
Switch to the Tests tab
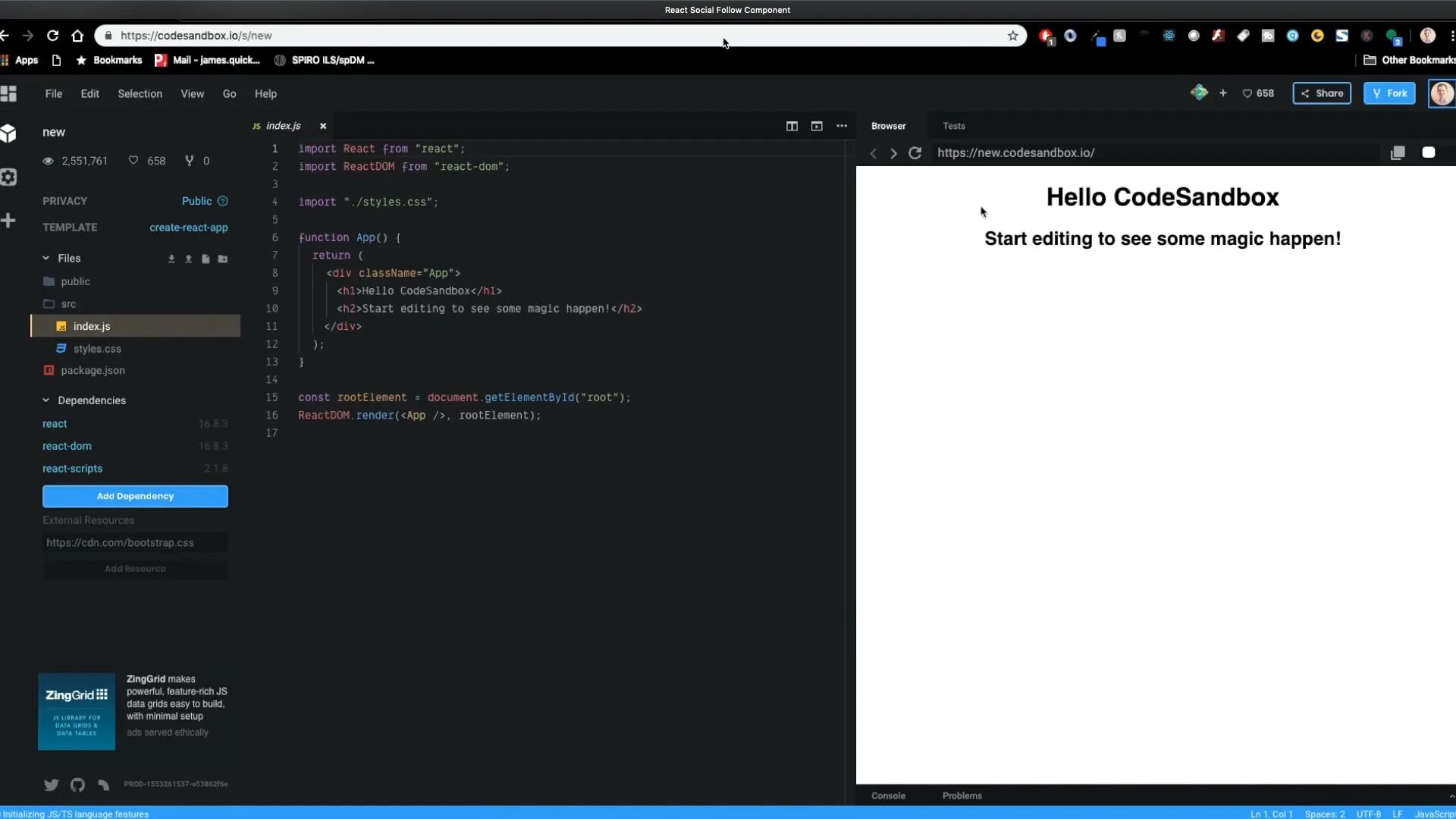(953, 126)
